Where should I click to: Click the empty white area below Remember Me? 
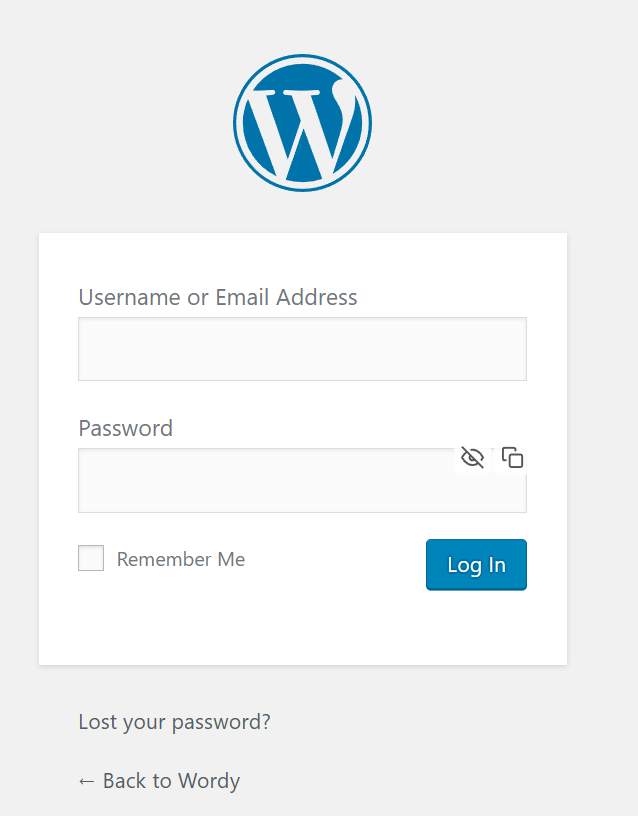coord(250,625)
